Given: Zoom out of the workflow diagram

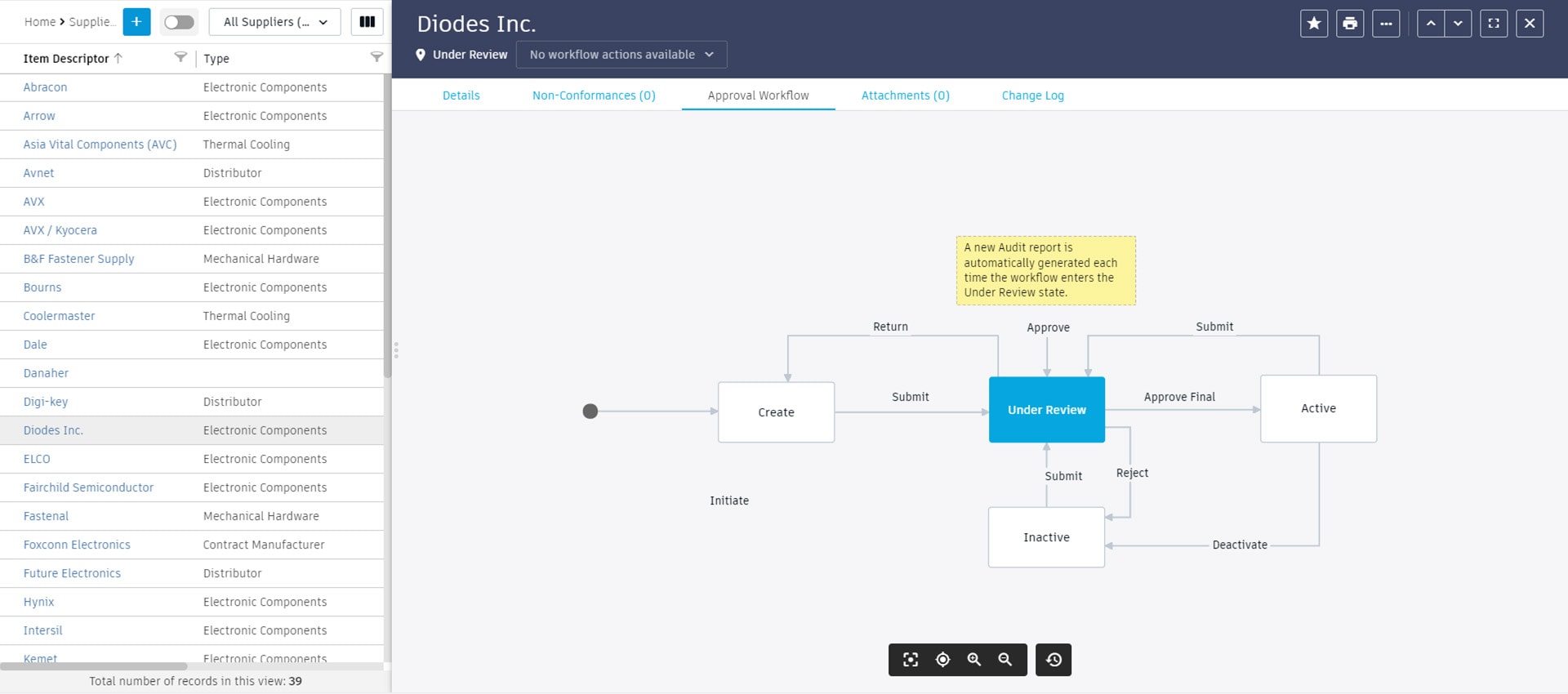Looking at the screenshot, I should click(x=1004, y=660).
